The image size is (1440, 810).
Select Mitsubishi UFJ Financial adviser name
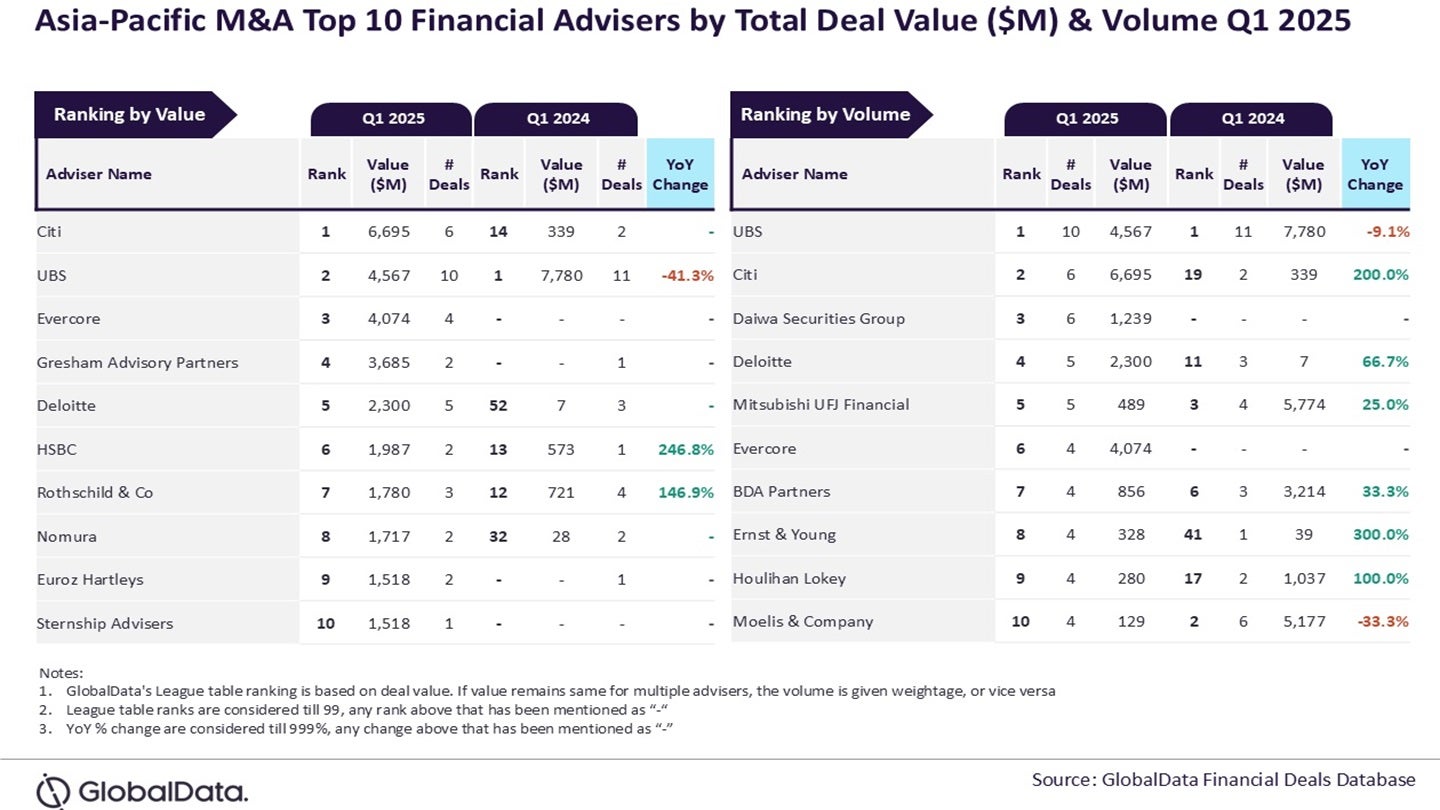click(x=820, y=405)
